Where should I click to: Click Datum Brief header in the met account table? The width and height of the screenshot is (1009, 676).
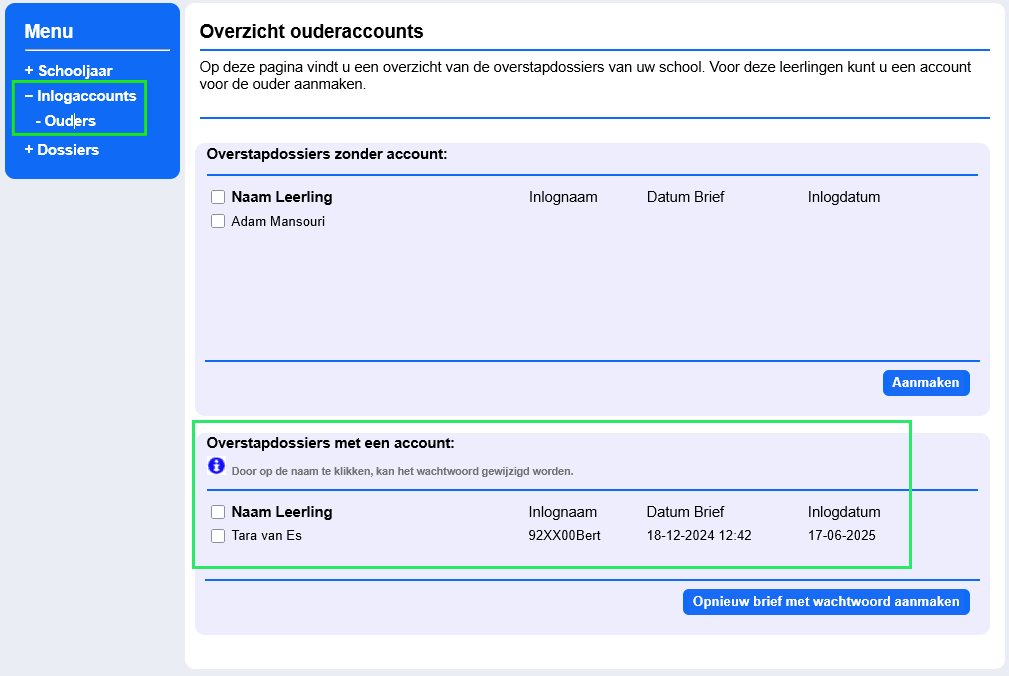685,512
